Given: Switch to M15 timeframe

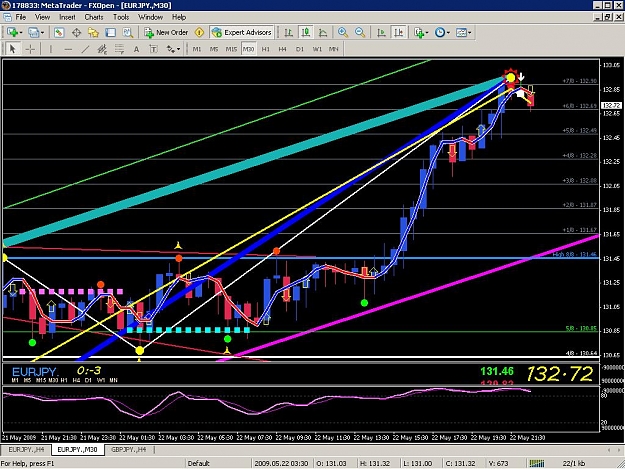Looking at the screenshot, I should pos(231,49).
